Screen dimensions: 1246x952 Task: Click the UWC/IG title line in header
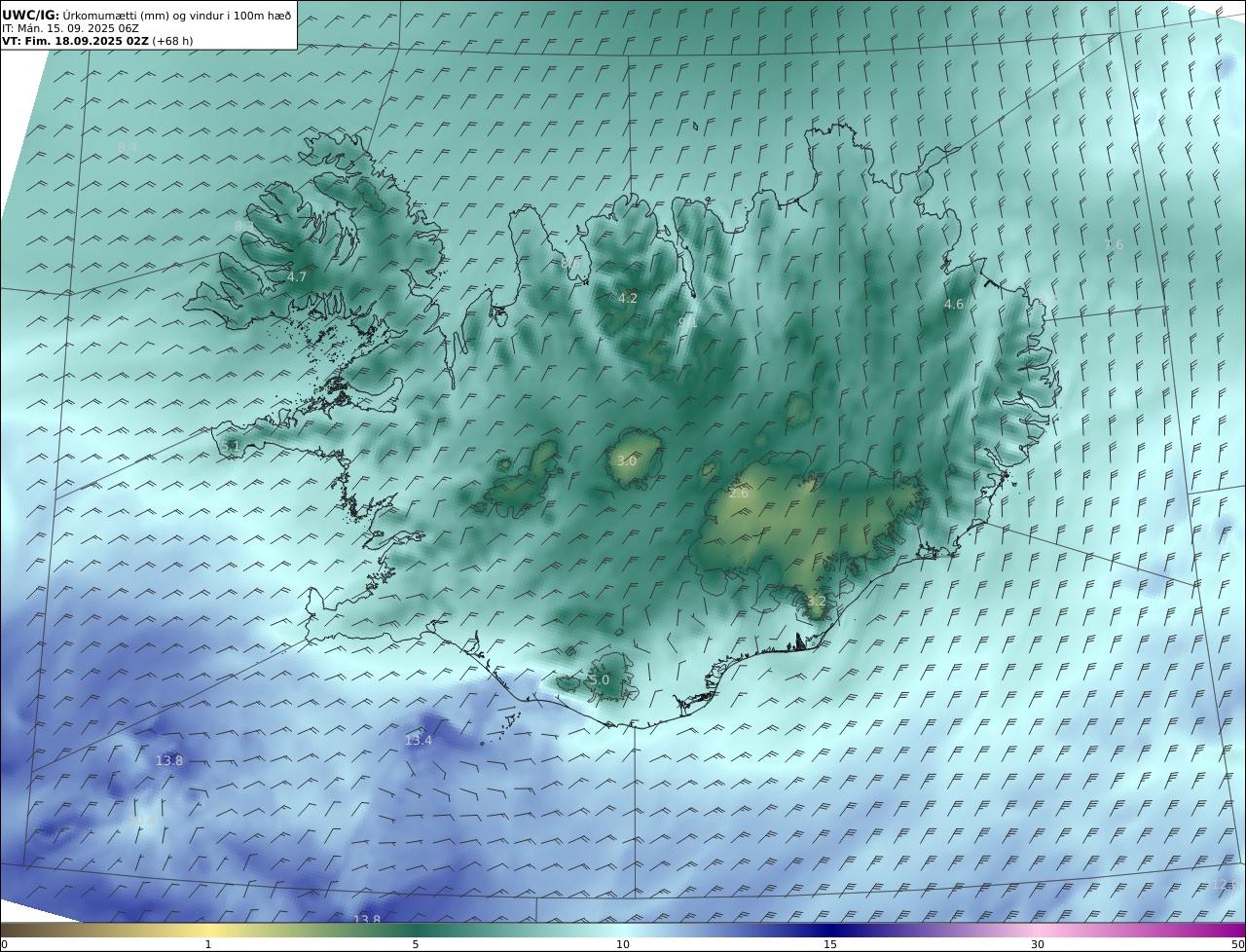pyautogui.click(x=147, y=15)
